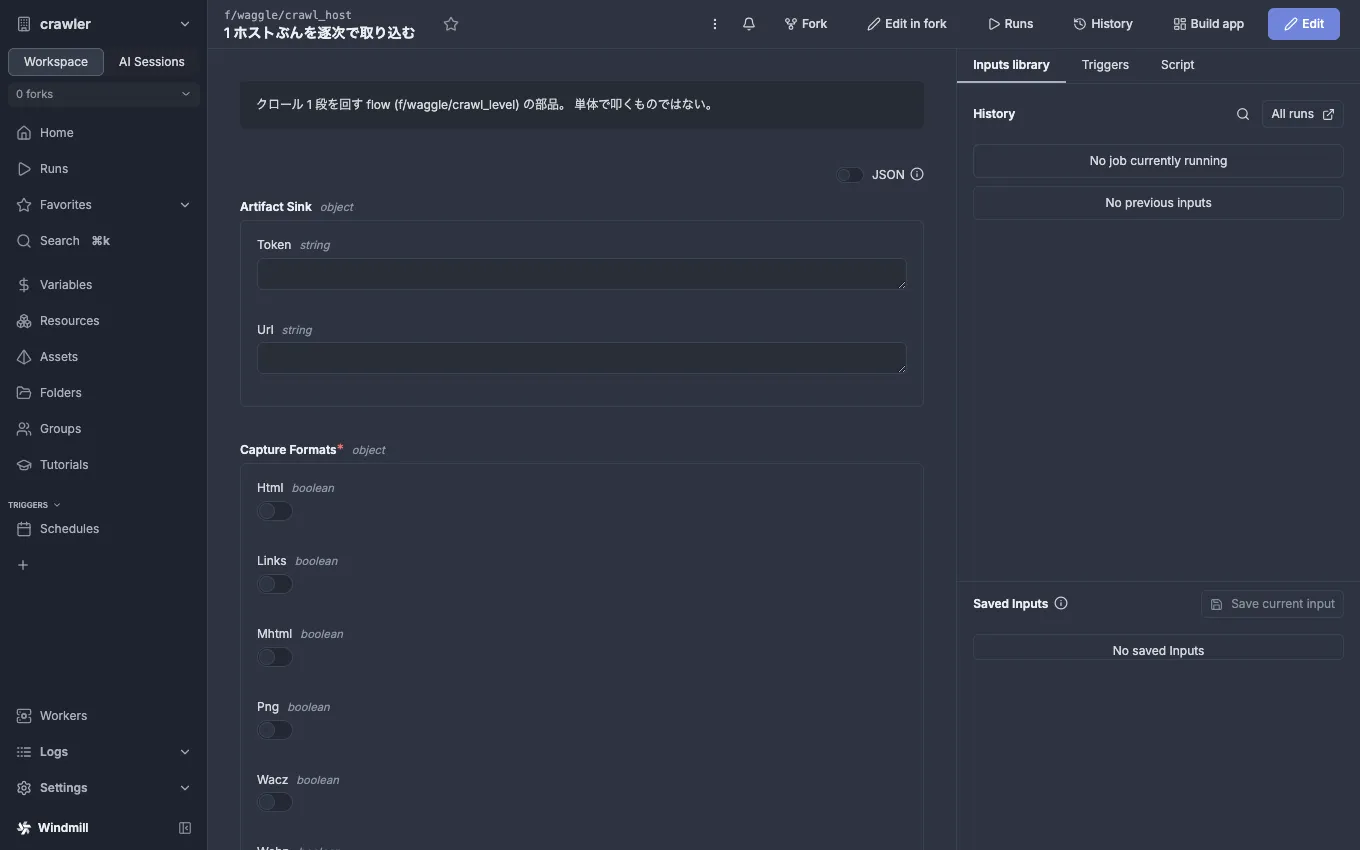
Task: Open All runs link
Action: point(1302,114)
